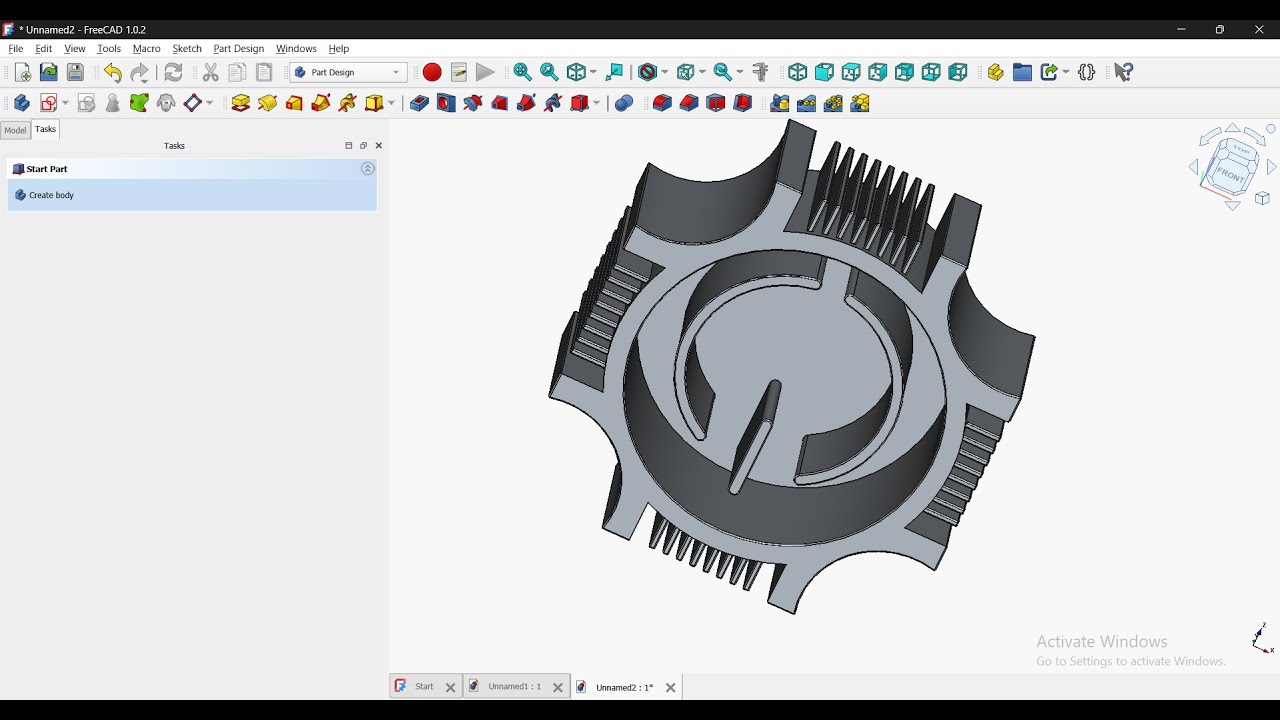Click the Create sketch icon
This screenshot has height=720, width=1280.
[x=49, y=103]
